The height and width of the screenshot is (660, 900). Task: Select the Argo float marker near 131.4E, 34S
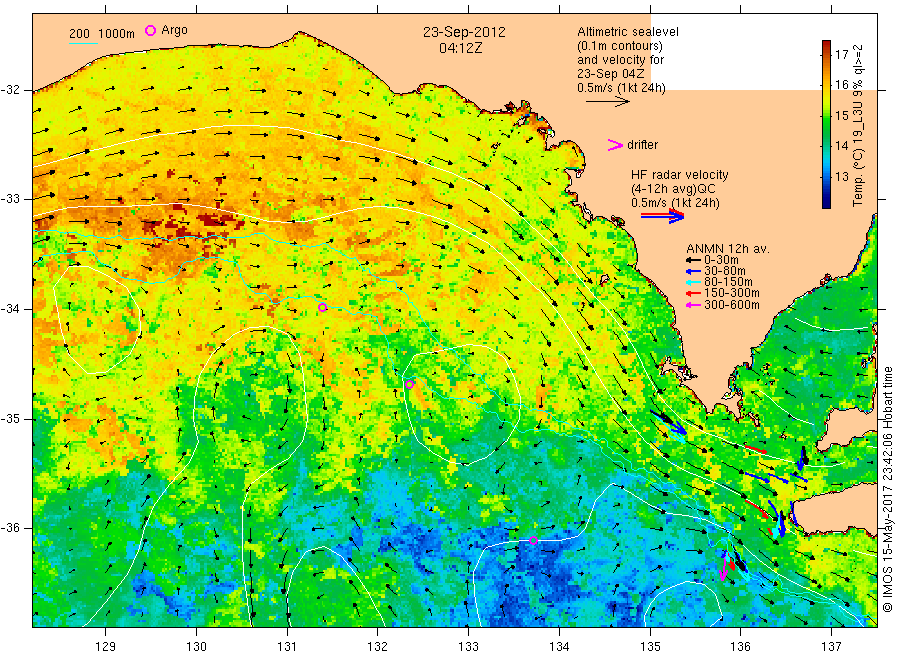(x=323, y=308)
